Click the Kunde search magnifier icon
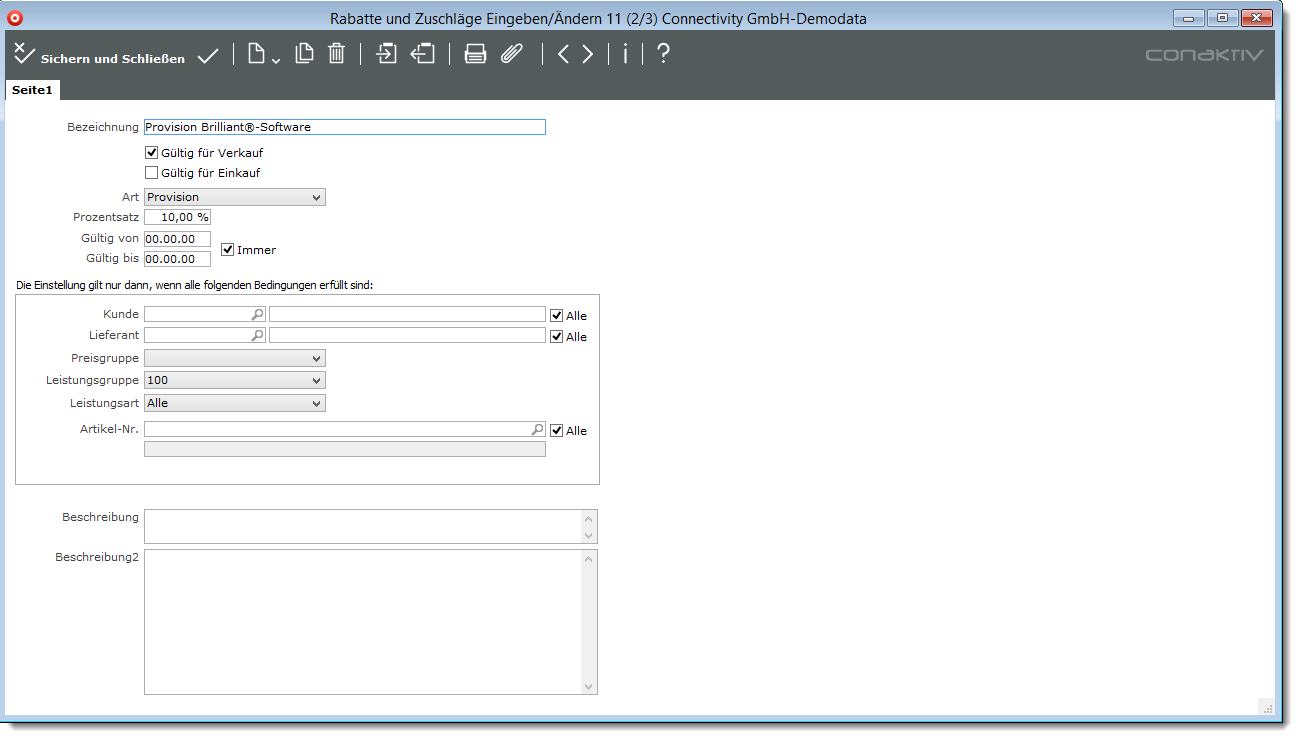This screenshot has height=738, width=1298. tap(257, 314)
